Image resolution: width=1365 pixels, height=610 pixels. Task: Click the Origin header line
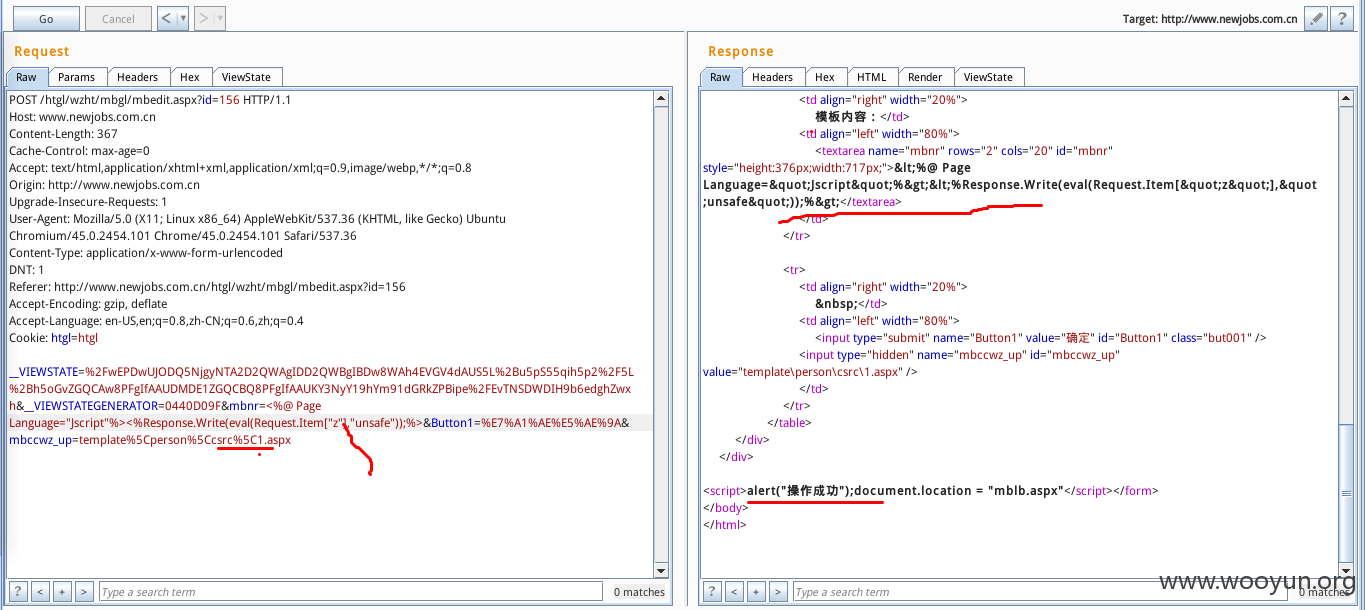pos(104,185)
